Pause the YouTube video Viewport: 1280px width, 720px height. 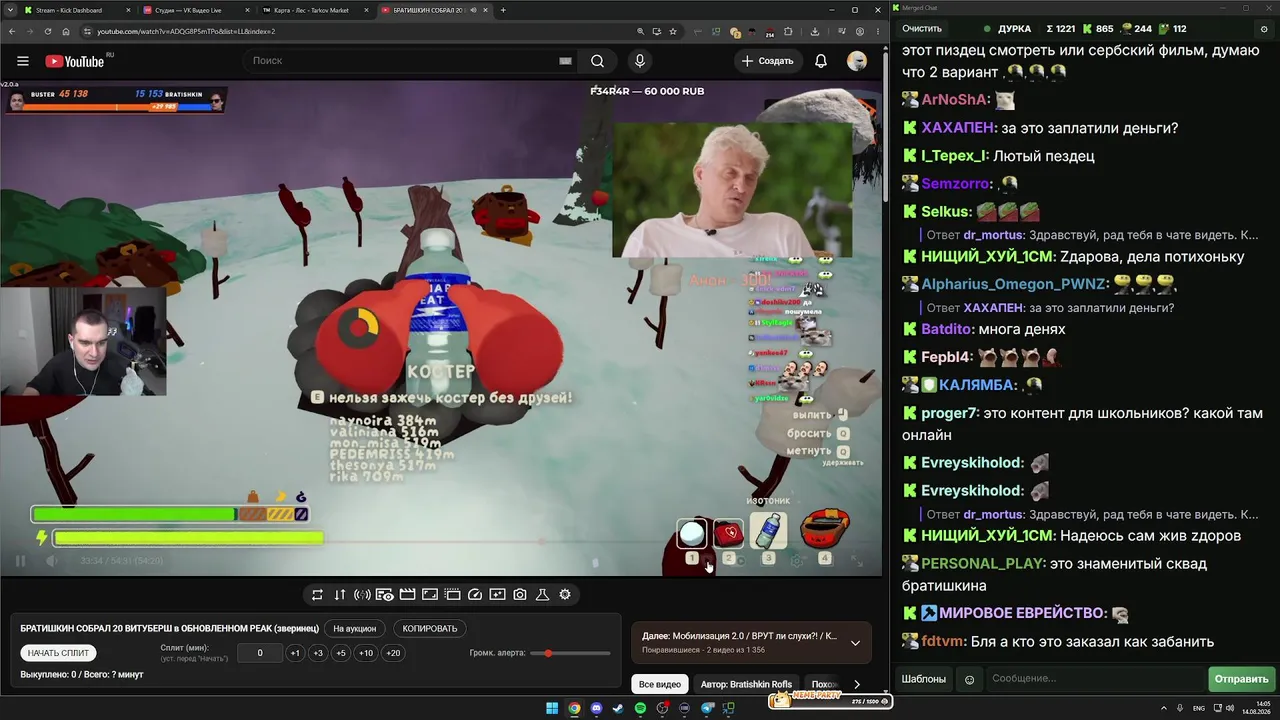tap(20, 561)
